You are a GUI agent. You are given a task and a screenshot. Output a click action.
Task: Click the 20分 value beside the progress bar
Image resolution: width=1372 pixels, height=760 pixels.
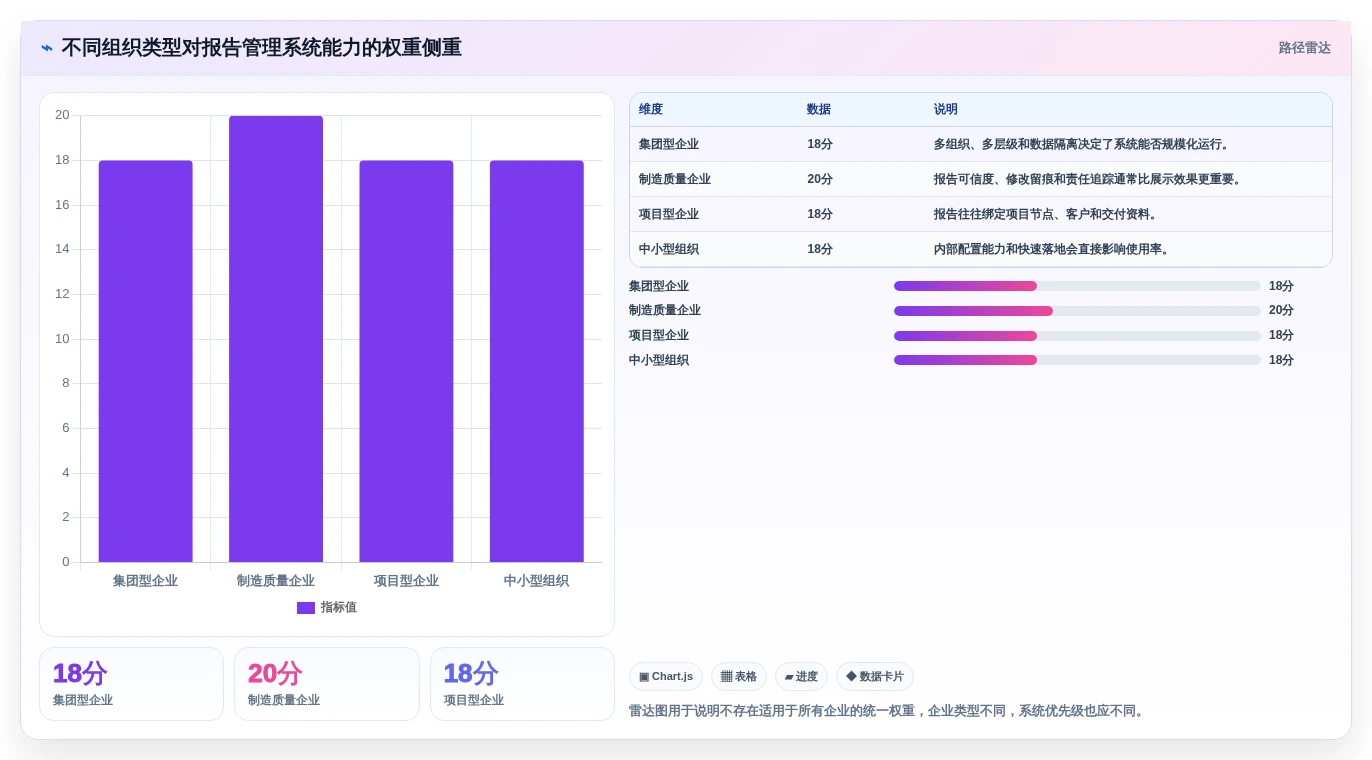(1281, 311)
